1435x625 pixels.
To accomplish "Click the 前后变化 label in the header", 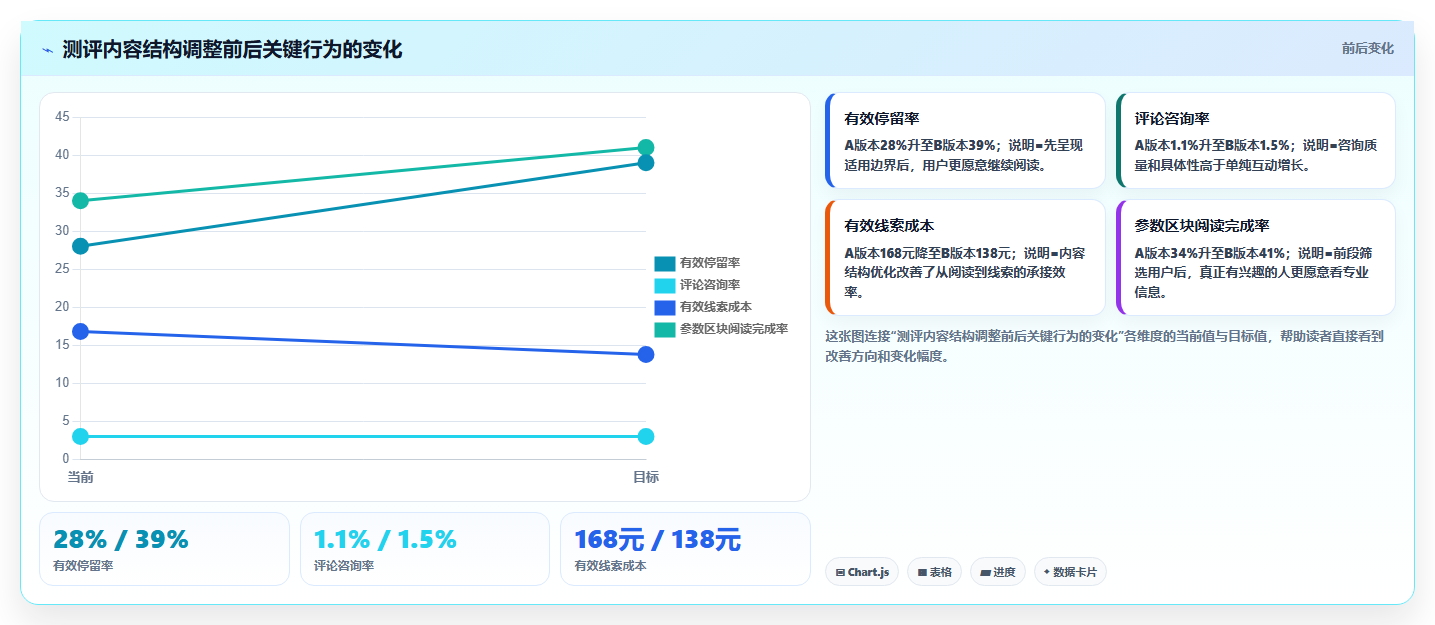I will click(1367, 48).
